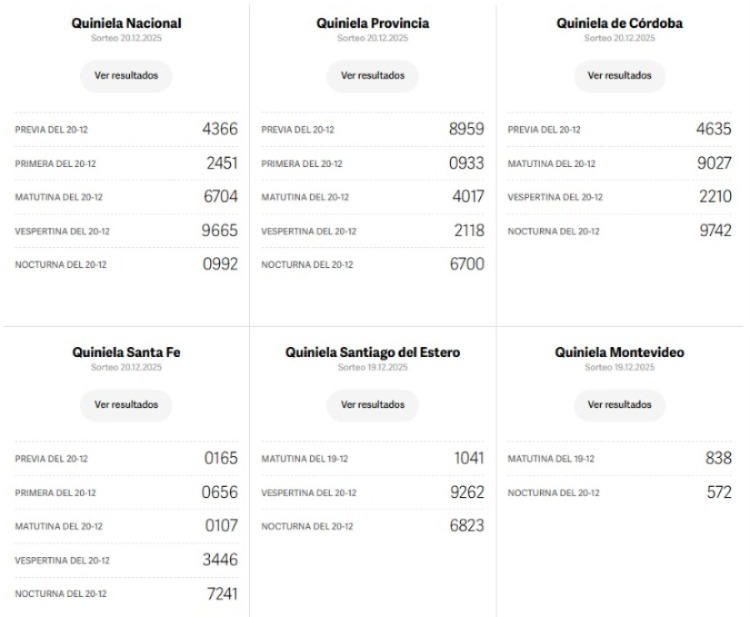Click the Quiniela de Córdoba title

(619, 23)
